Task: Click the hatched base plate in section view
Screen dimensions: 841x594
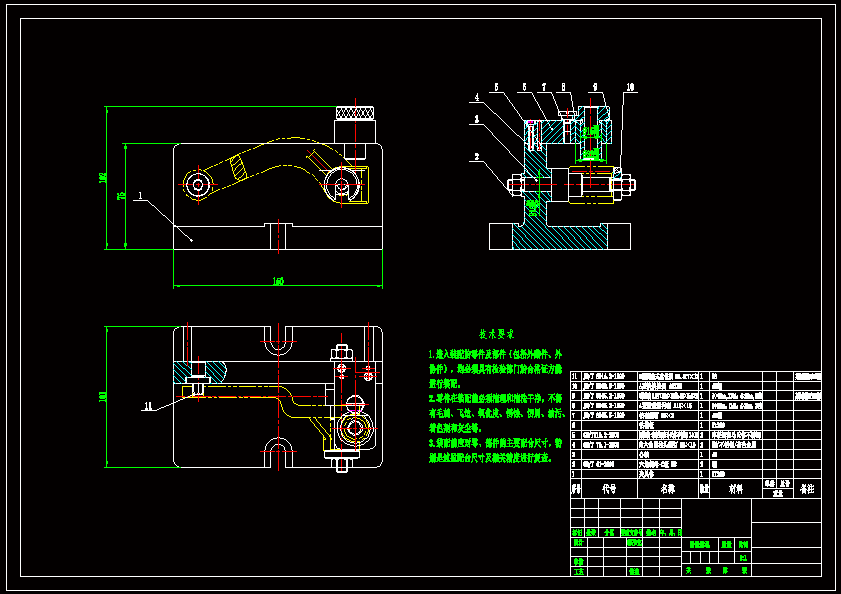Action: (x=559, y=236)
